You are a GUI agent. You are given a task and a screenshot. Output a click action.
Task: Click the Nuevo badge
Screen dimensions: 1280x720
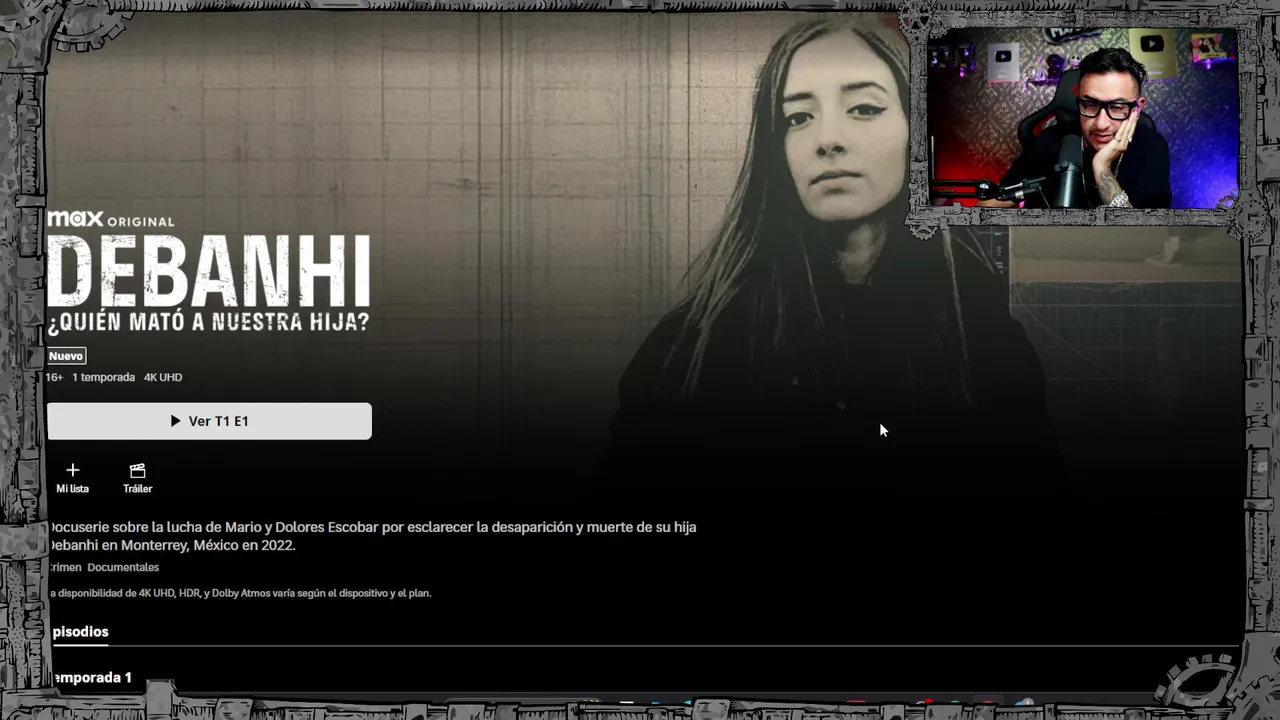point(66,356)
